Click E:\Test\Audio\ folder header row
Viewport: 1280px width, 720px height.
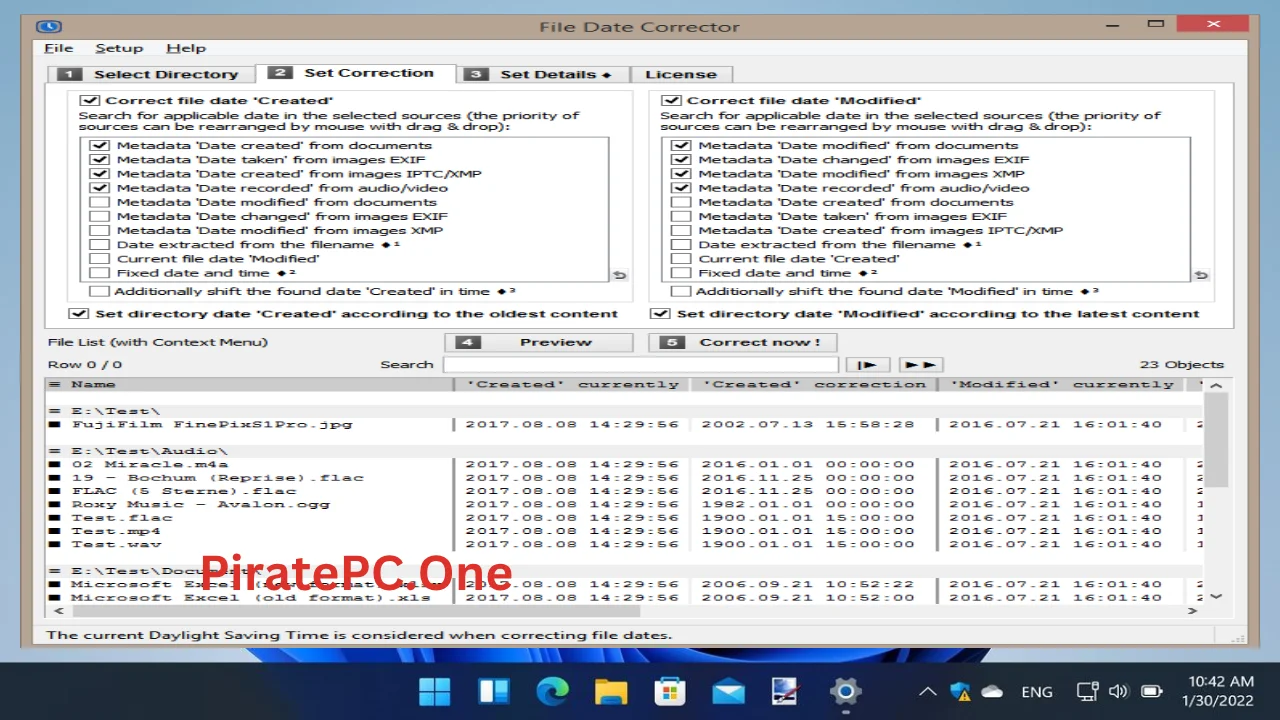click(624, 451)
